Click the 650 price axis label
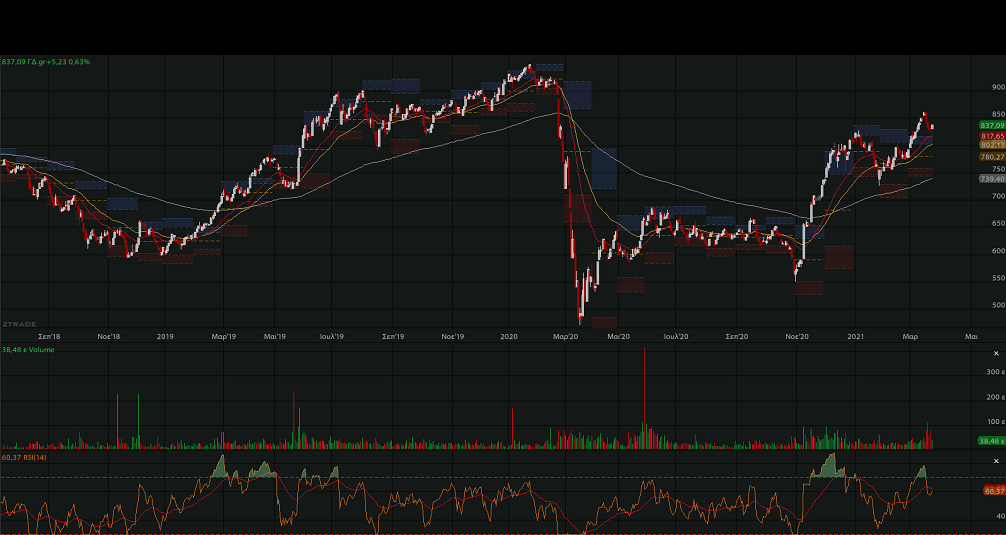Screen dimensions: 1006x535 (x=998, y=224)
